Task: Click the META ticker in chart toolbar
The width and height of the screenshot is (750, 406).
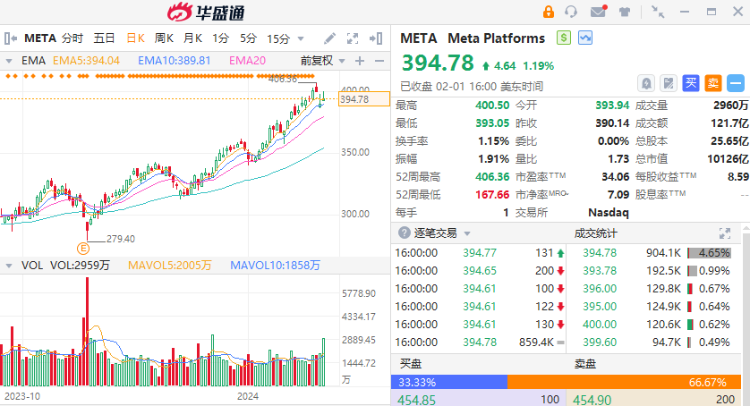Action: [x=40, y=38]
